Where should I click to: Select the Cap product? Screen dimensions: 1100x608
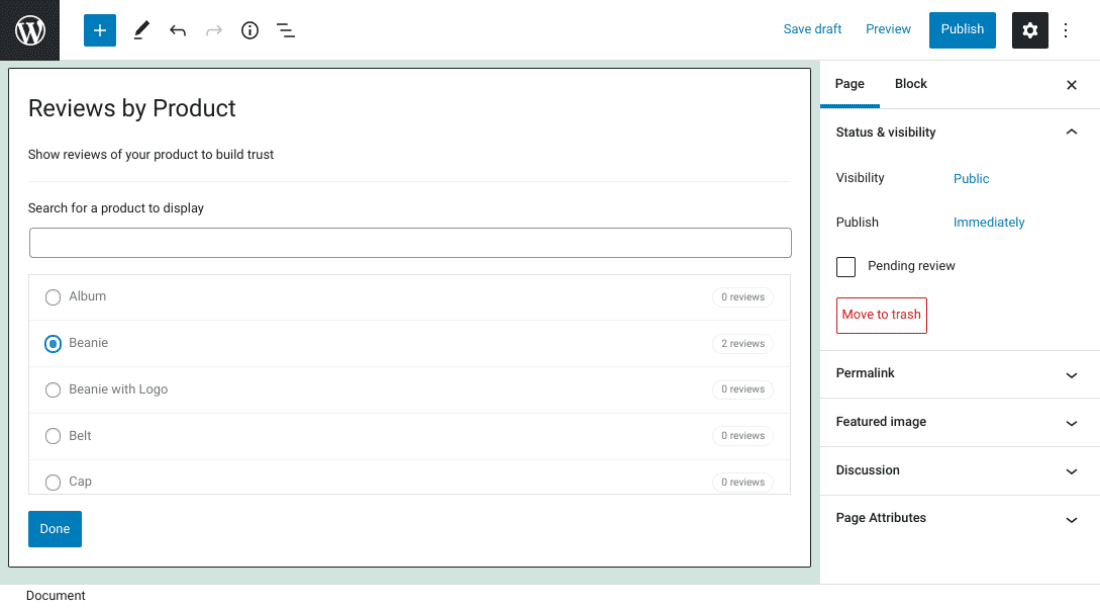(x=52, y=482)
